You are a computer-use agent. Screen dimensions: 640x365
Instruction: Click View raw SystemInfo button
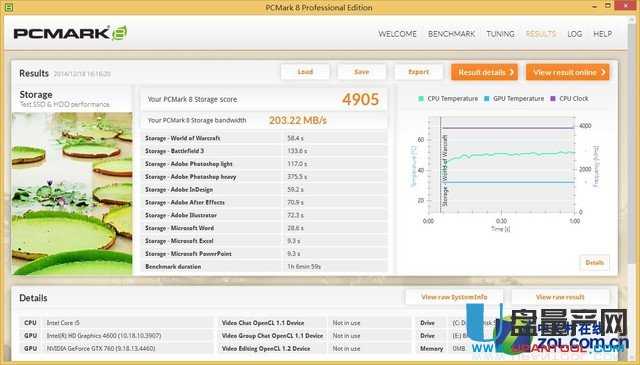pos(454,297)
